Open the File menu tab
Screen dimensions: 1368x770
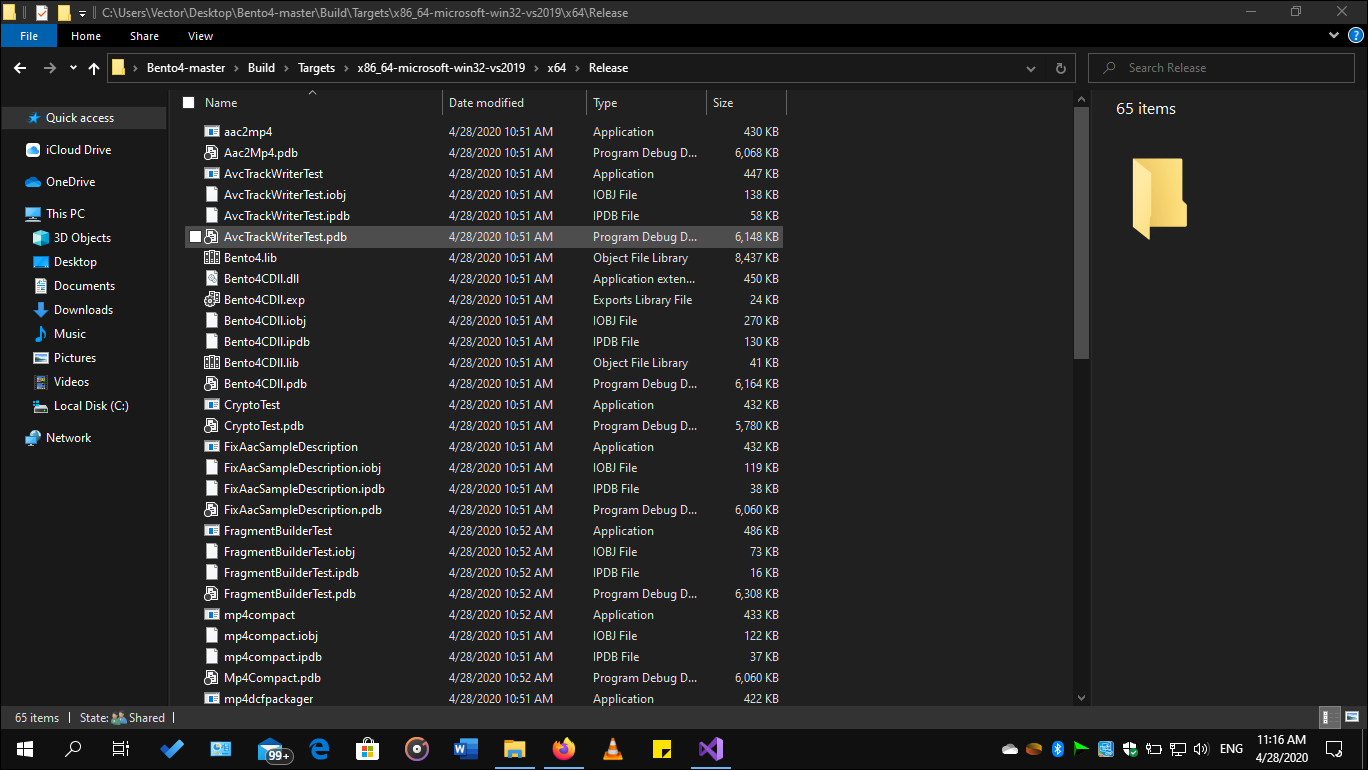[x=29, y=36]
